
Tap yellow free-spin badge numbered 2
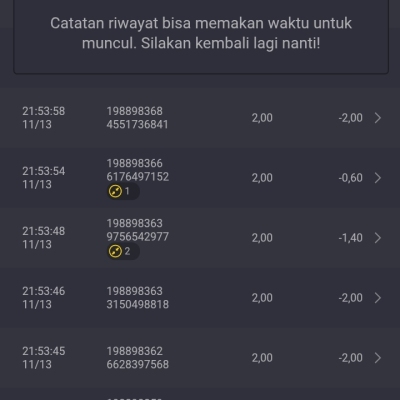coord(123,251)
